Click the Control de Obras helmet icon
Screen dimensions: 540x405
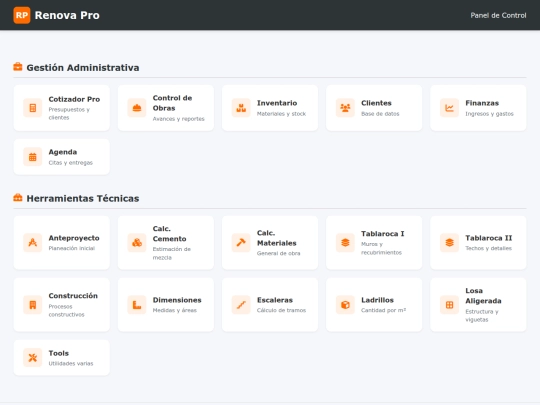click(x=137, y=108)
